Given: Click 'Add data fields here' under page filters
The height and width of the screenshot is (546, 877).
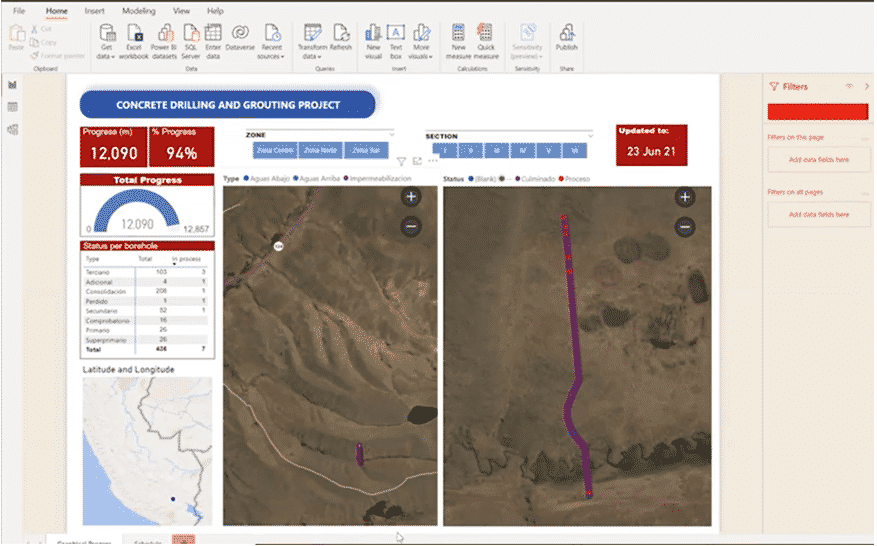Looking at the screenshot, I should tap(818, 160).
